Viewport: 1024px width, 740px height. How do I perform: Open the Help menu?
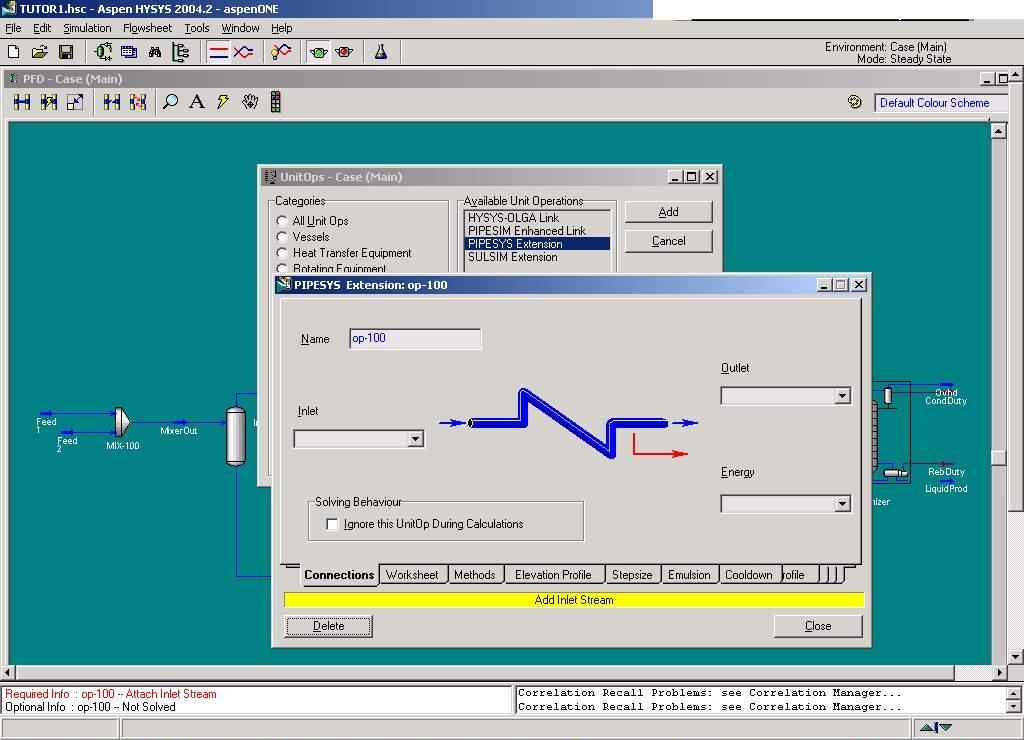(x=281, y=28)
